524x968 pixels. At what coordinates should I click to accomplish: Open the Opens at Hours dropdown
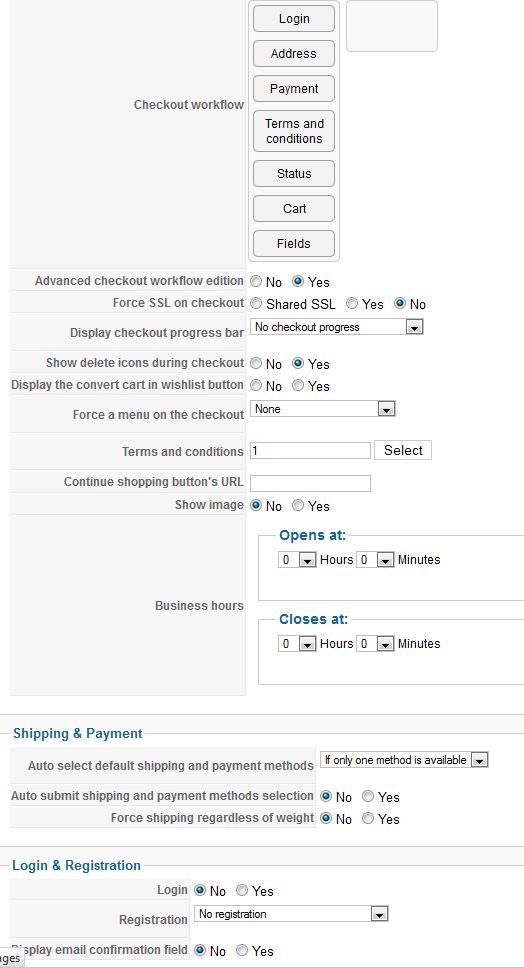(x=297, y=560)
